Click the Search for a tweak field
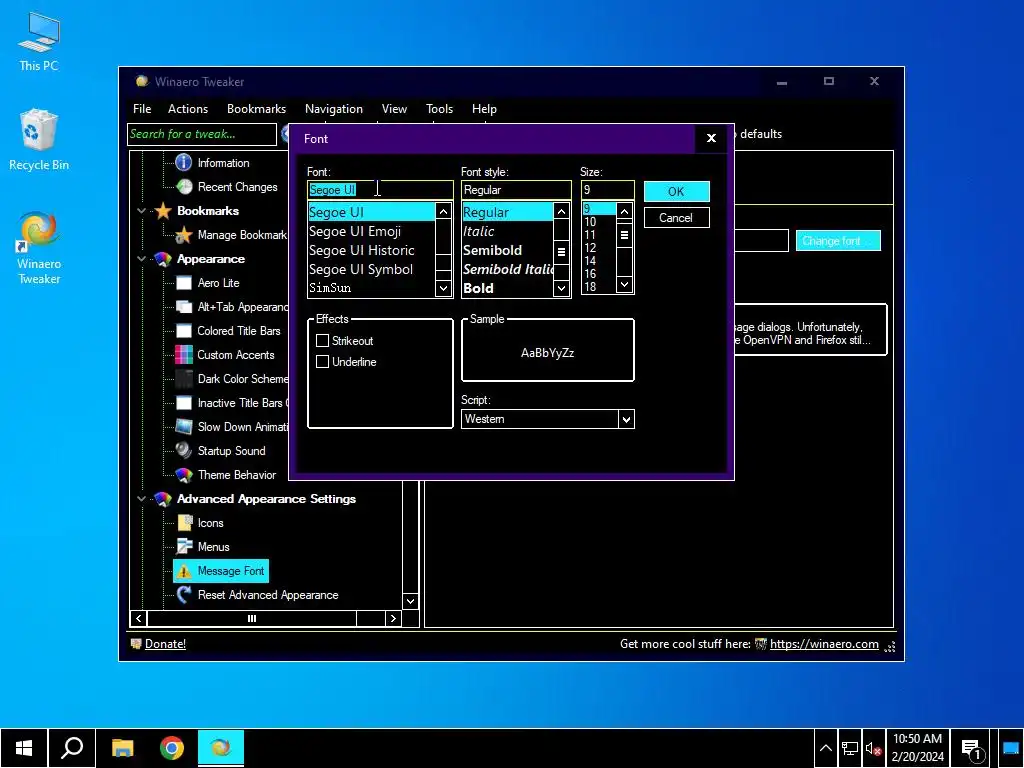1024x768 pixels. click(x=202, y=134)
